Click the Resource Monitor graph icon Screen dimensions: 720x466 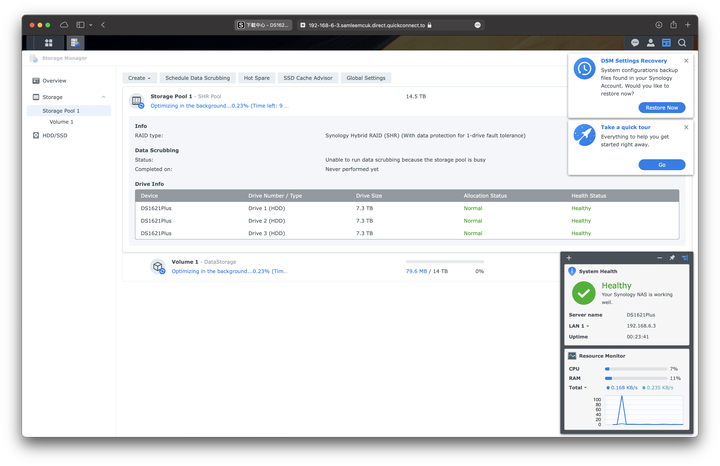tap(572, 356)
